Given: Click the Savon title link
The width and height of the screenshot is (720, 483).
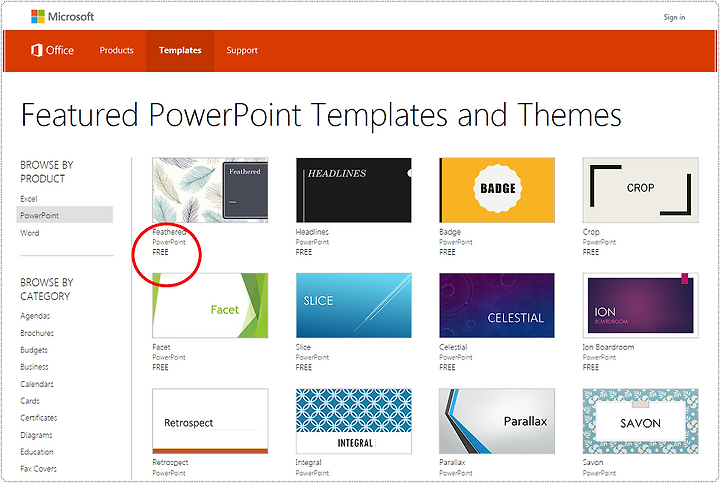Looking at the screenshot, I should click(593, 462).
